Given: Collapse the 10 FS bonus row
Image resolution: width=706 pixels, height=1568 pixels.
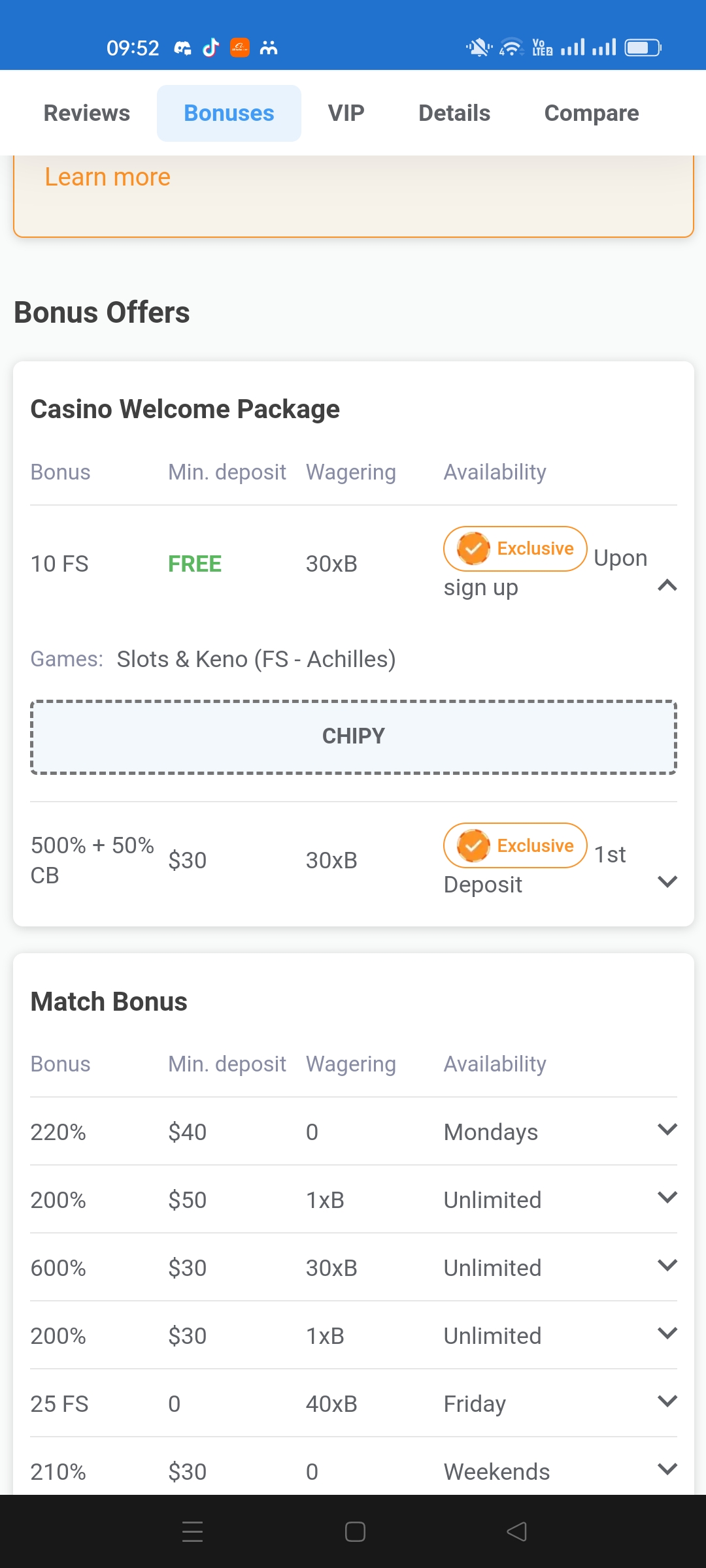Looking at the screenshot, I should coord(667,585).
